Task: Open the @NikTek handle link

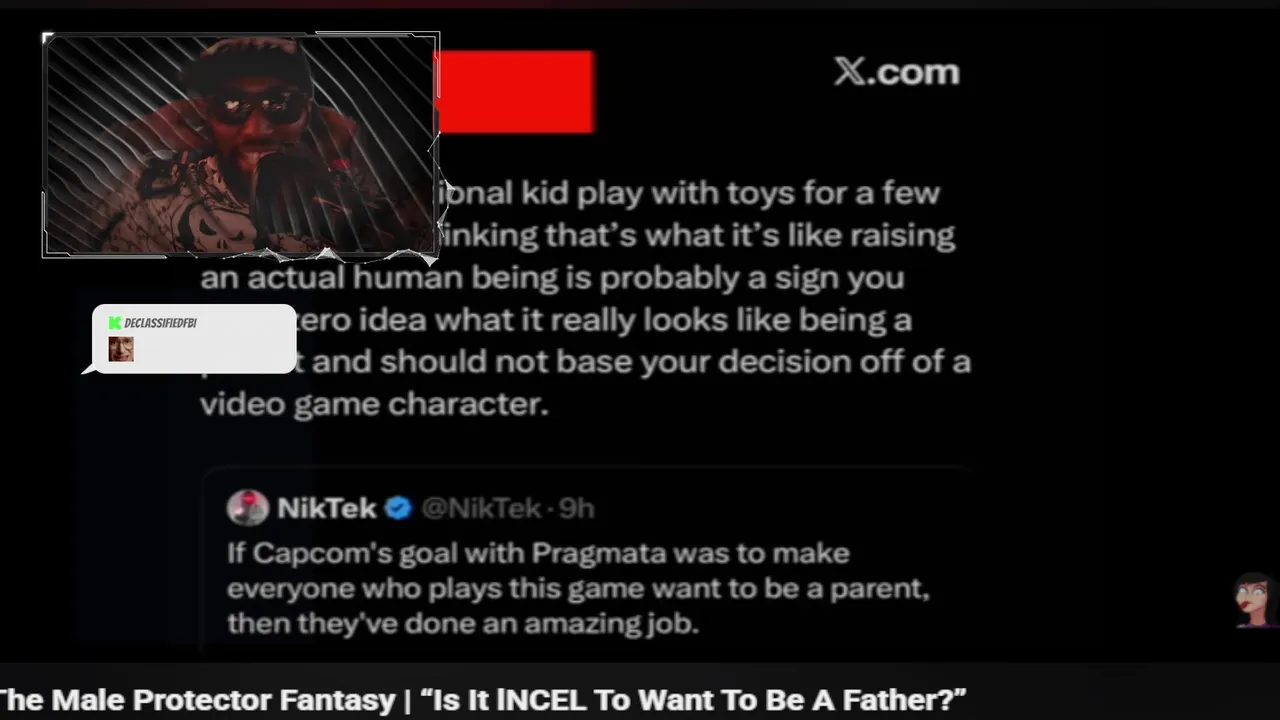Action: (x=481, y=508)
